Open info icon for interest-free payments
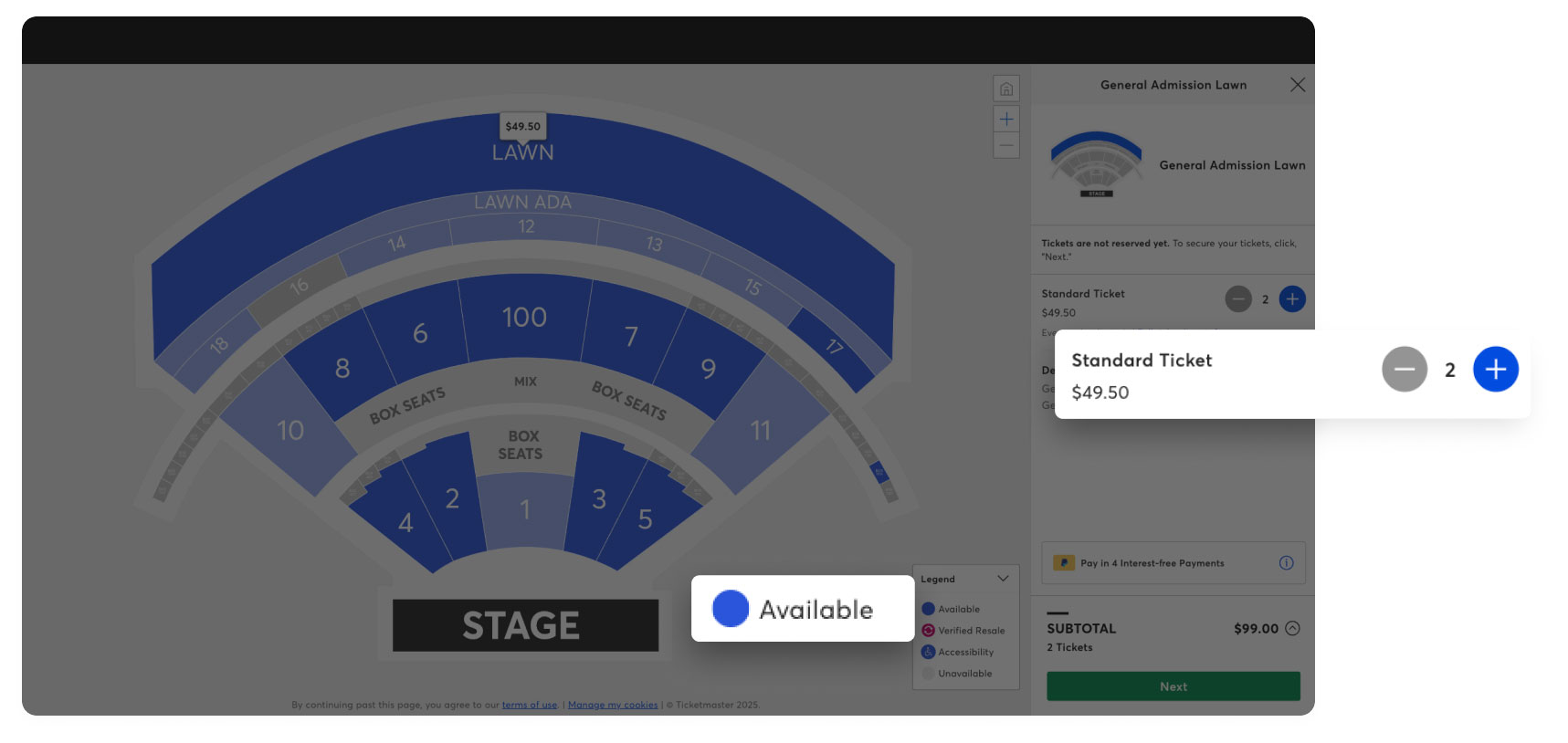The width and height of the screenshot is (1568, 743). (x=1286, y=563)
